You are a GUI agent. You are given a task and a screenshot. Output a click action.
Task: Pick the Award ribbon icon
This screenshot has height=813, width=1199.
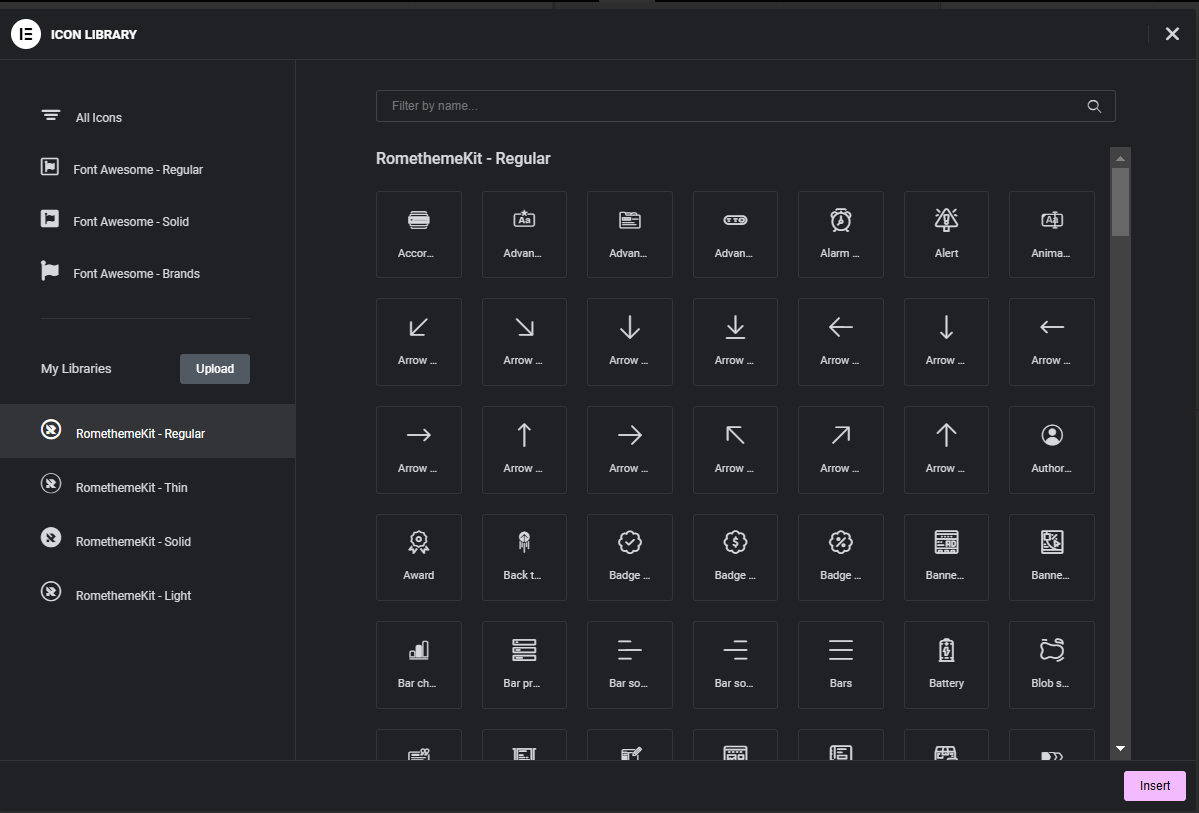418,557
